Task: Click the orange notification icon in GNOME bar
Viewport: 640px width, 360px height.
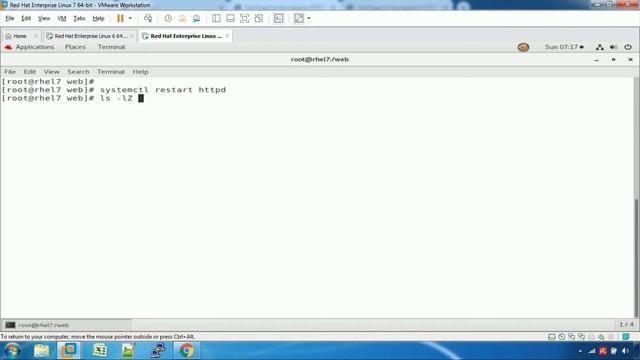Action: pos(523,47)
